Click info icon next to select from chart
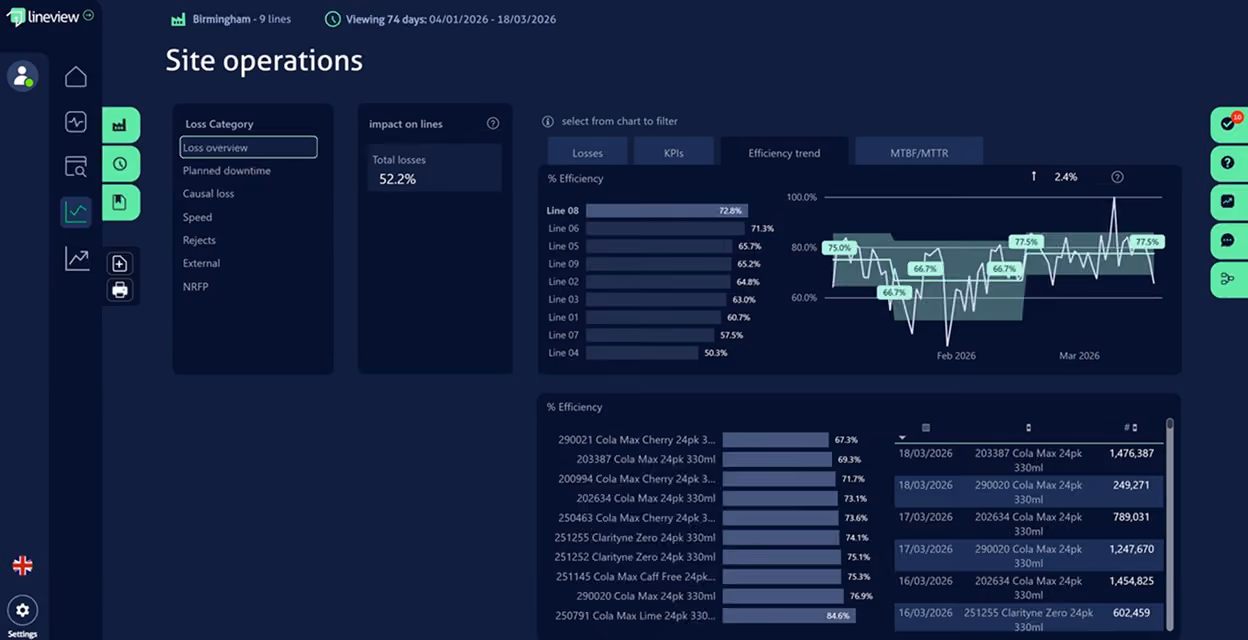This screenshot has width=1248, height=640. [548, 122]
